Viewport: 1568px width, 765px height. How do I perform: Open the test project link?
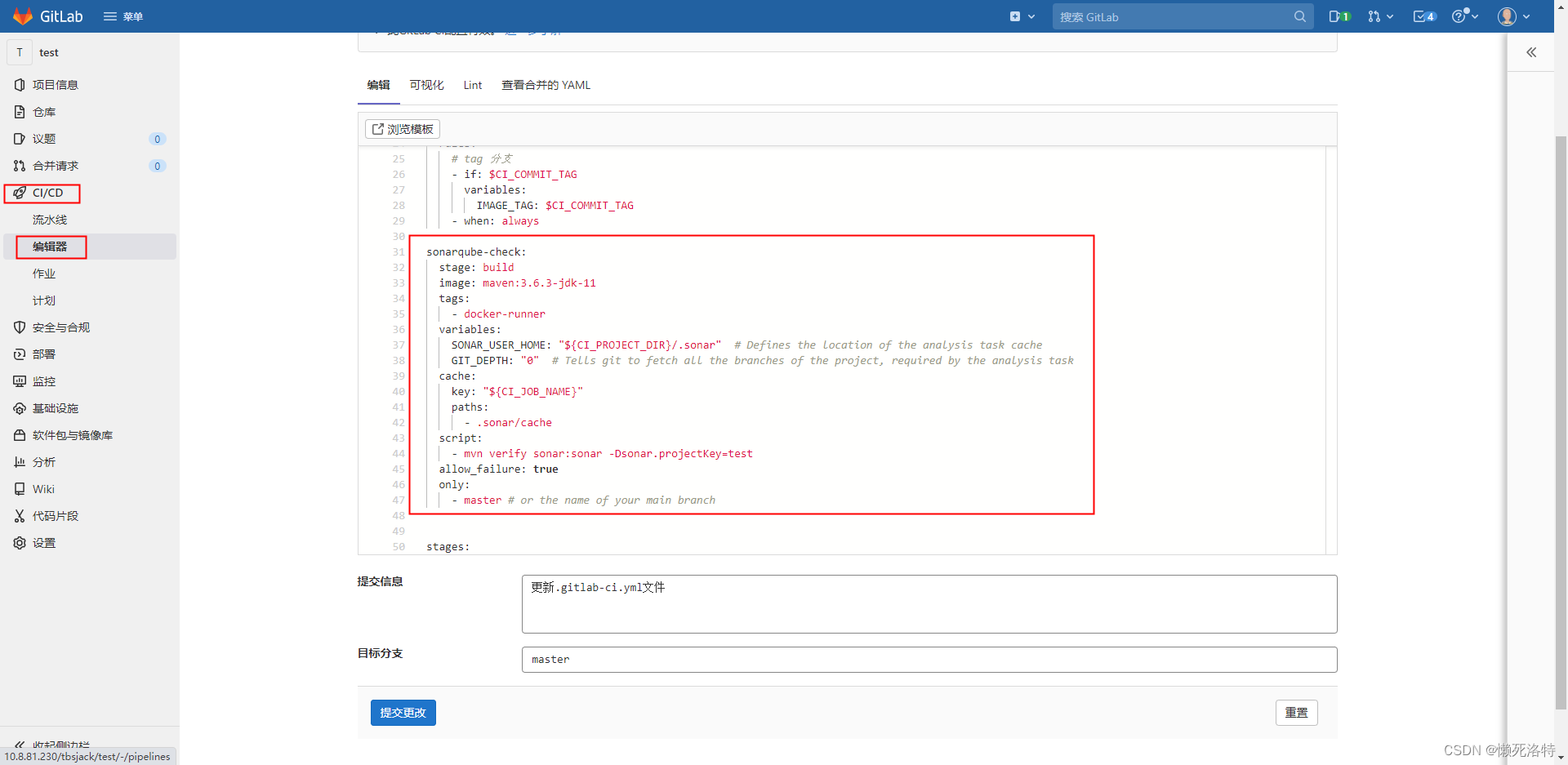pos(49,52)
